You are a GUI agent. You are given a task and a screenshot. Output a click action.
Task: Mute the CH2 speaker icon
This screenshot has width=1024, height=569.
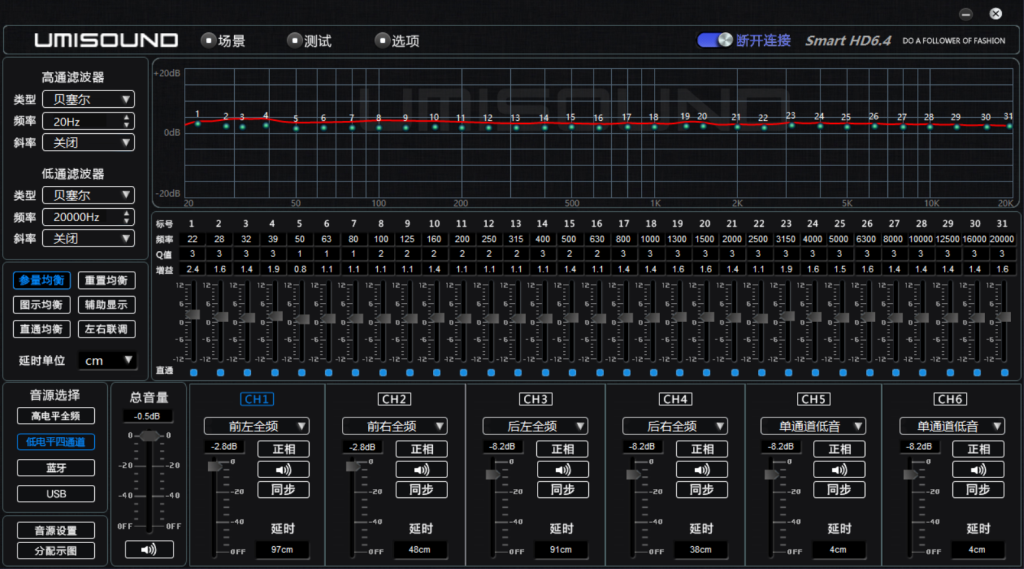pos(422,469)
